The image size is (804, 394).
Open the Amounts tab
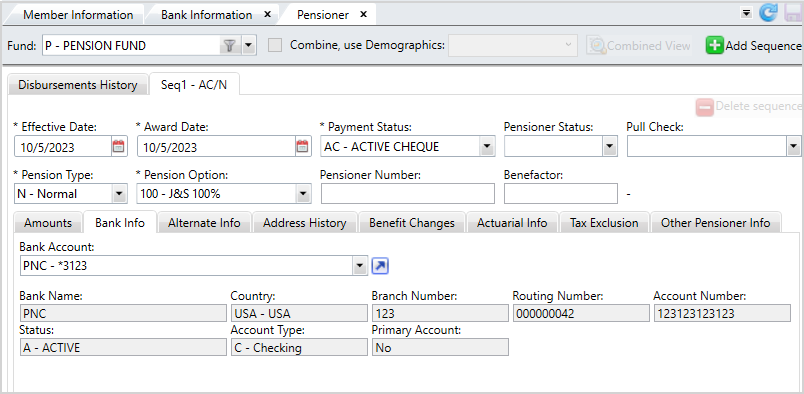[48, 223]
